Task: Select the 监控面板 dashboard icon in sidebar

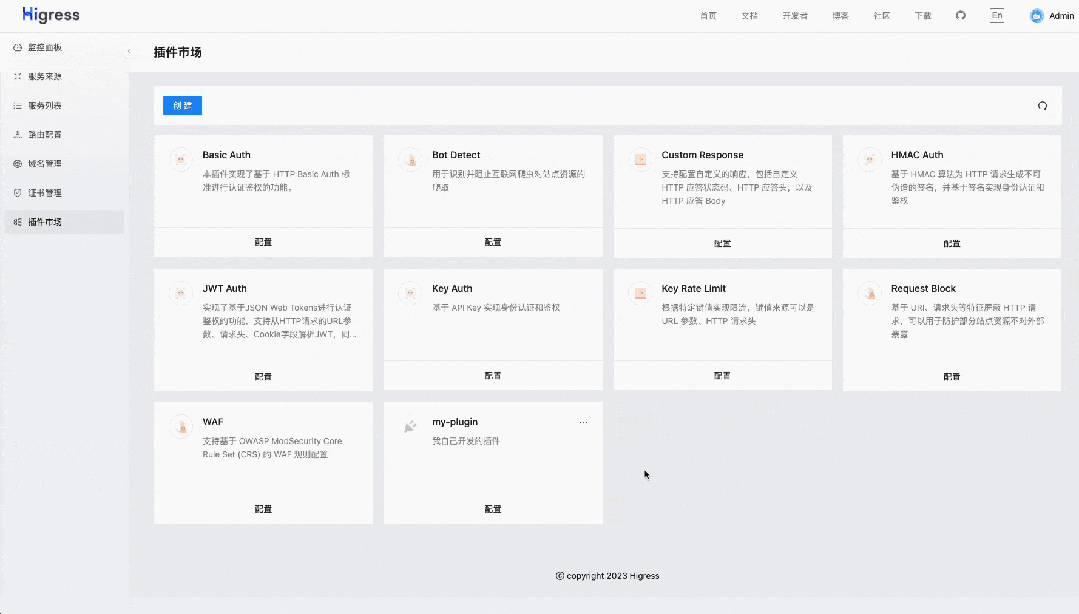Action: pos(16,47)
